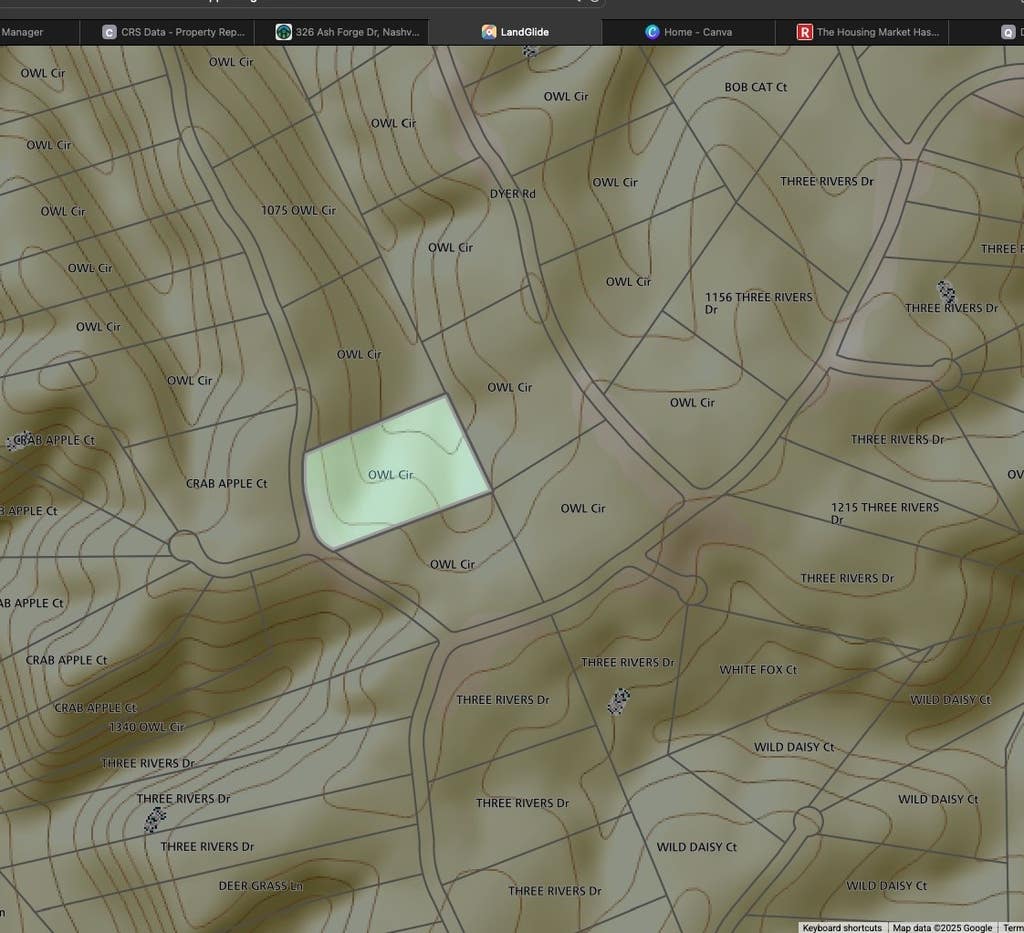Click Map data ©2025 Google attribution
The width and height of the screenshot is (1024, 933).
point(942,927)
